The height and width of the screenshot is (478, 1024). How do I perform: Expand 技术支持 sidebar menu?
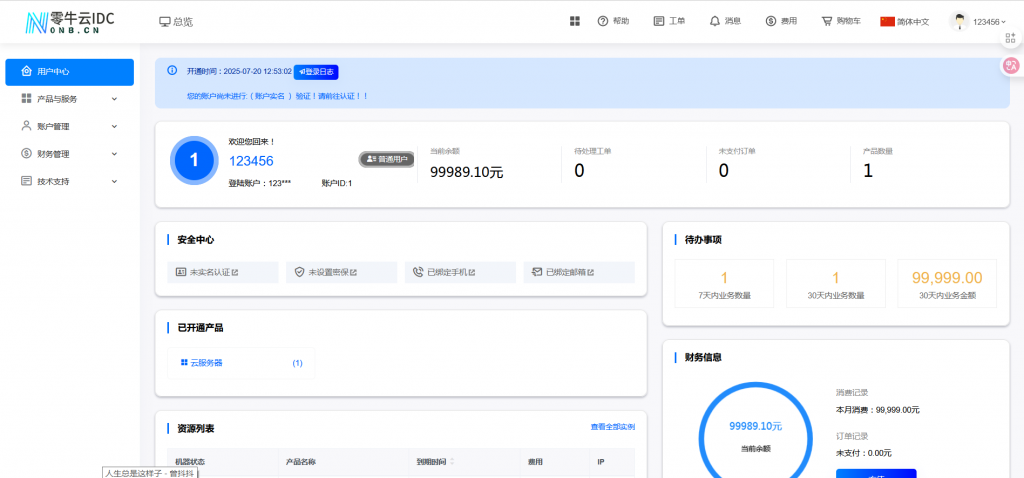(x=69, y=182)
